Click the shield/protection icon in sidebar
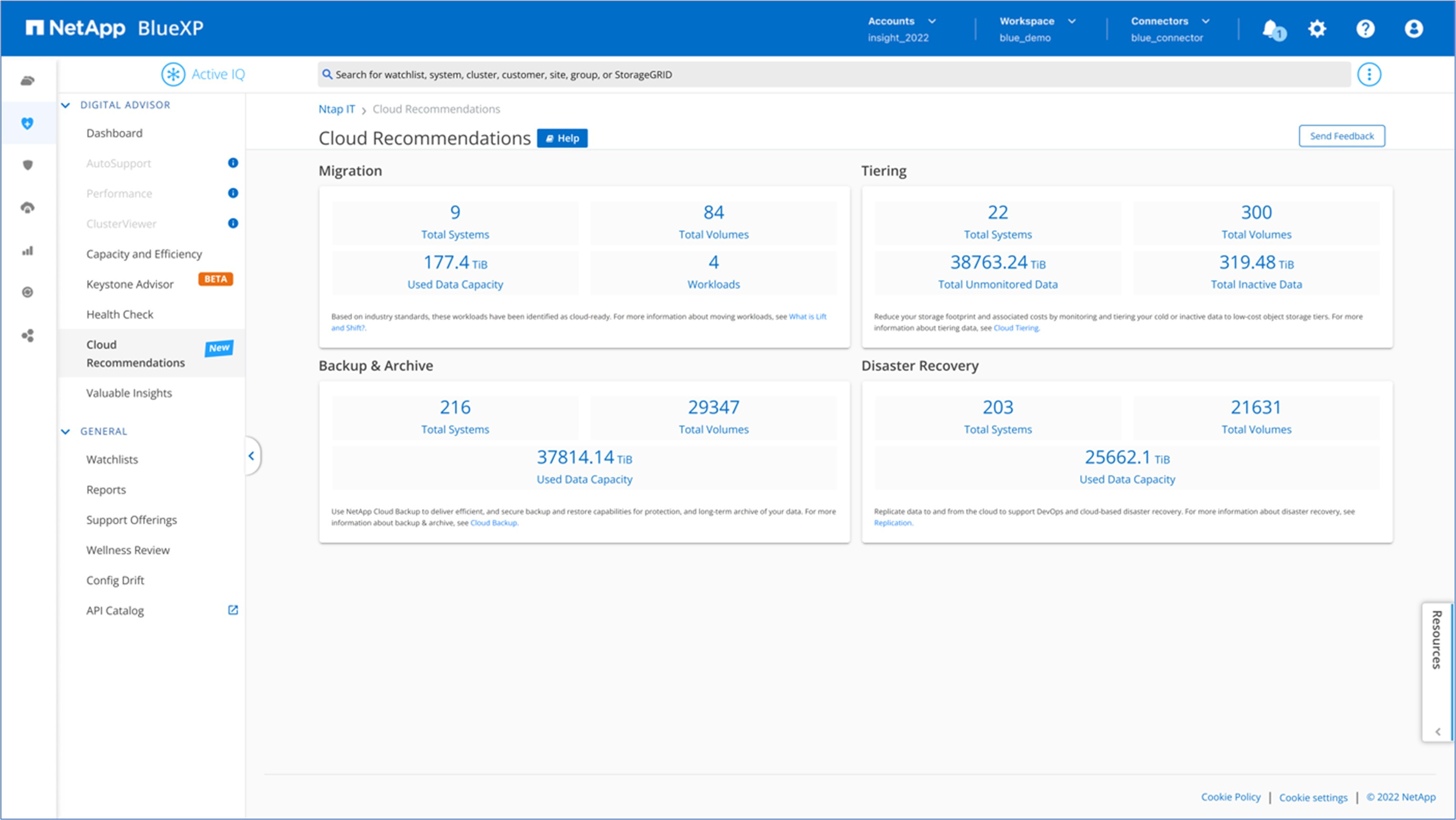1456x820 pixels. pos(27,165)
